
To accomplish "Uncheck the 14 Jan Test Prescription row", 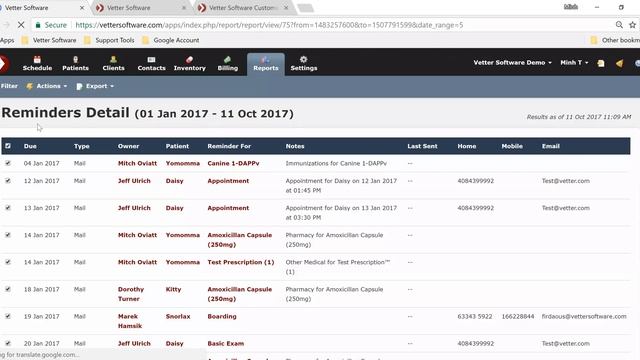I will [8, 262].
